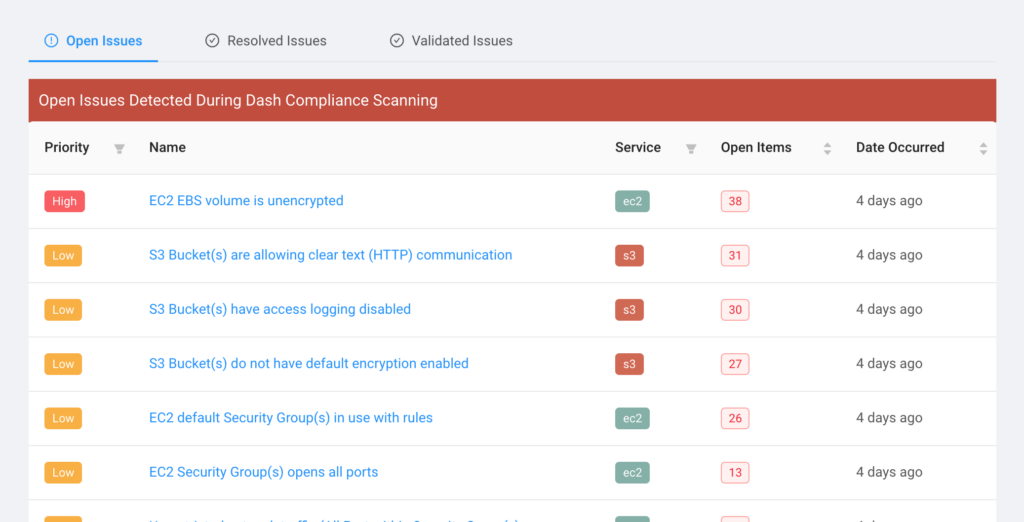Open "EC2 Security Group(s) opens all ports"
The height and width of the screenshot is (522, 1024).
(x=264, y=472)
